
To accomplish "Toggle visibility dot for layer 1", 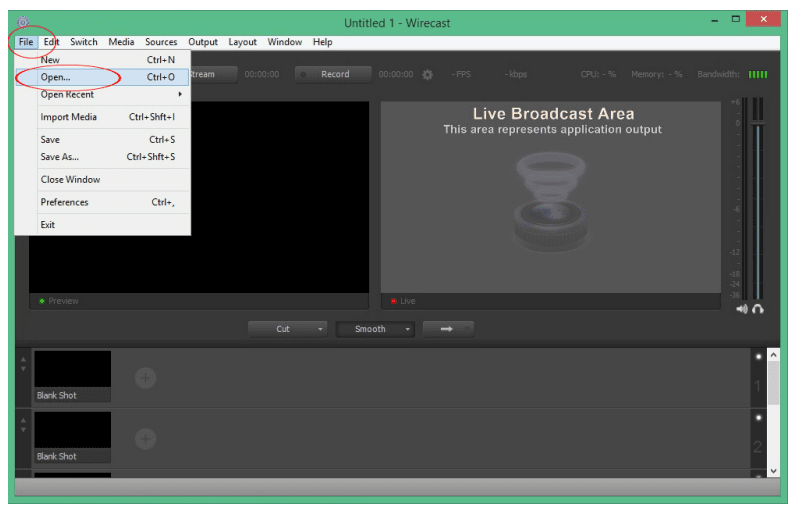I will point(758,357).
